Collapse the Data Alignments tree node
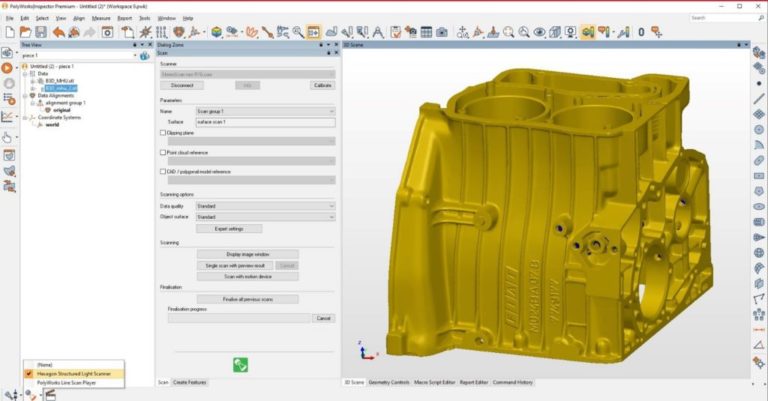The width and height of the screenshot is (768, 401). click(25, 95)
